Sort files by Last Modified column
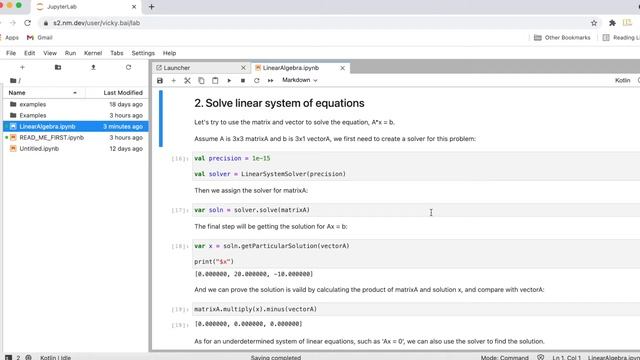Viewport: 640px width, 360px height. click(117, 93)
